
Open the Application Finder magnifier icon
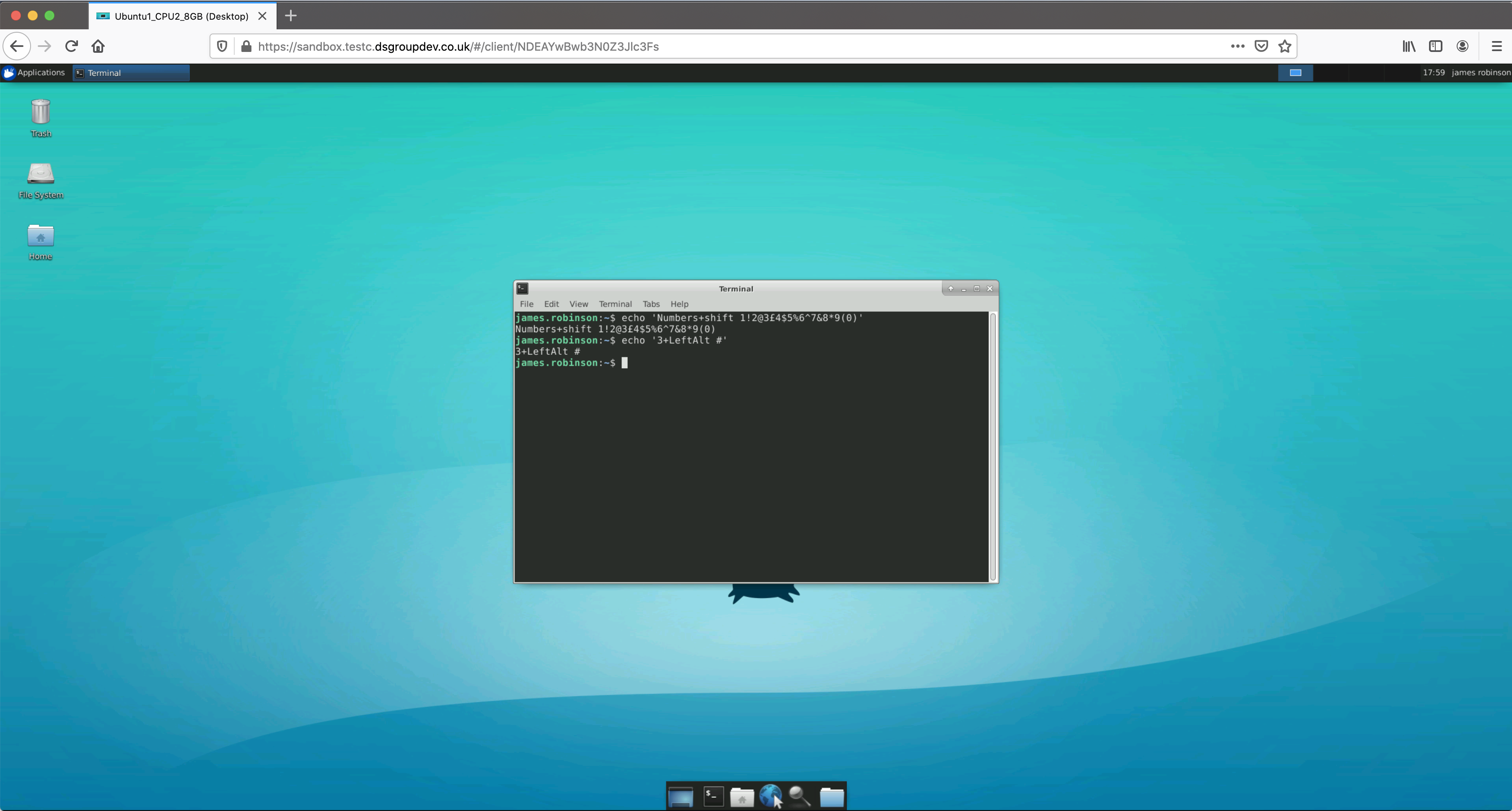tap(800, 796)
